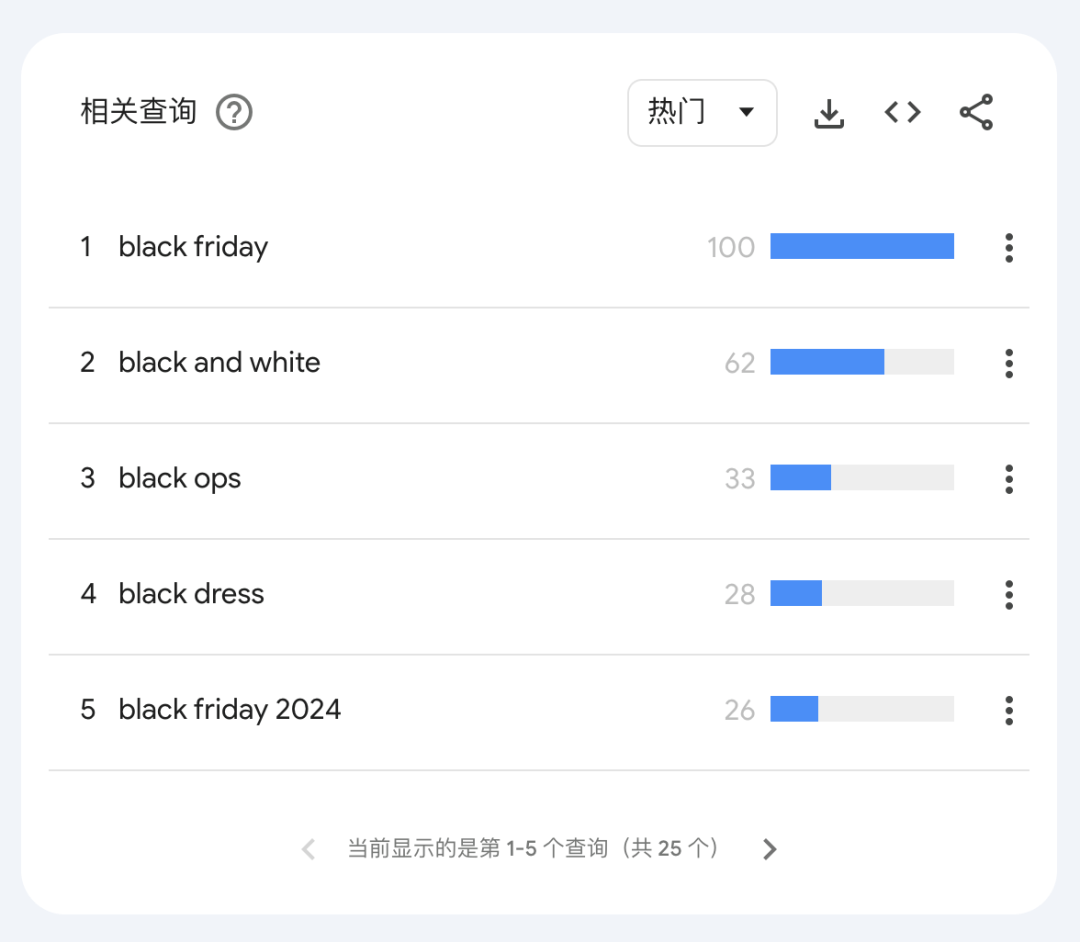
Task: Click the 28 score bar for black dress
Action: click(862, 594)
